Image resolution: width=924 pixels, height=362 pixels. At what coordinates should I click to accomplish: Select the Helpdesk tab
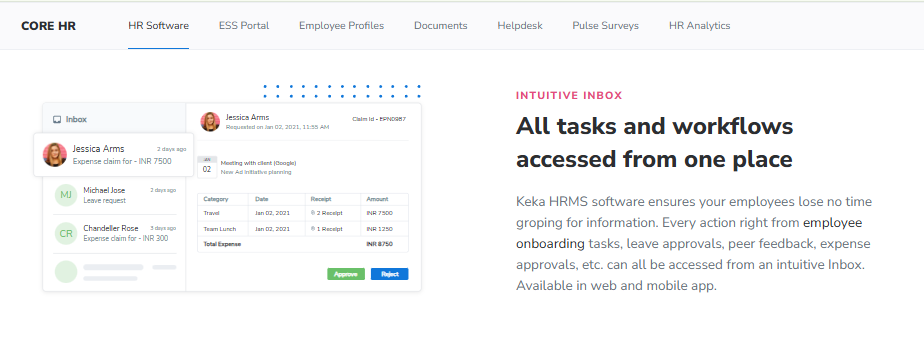pos(520,26)
